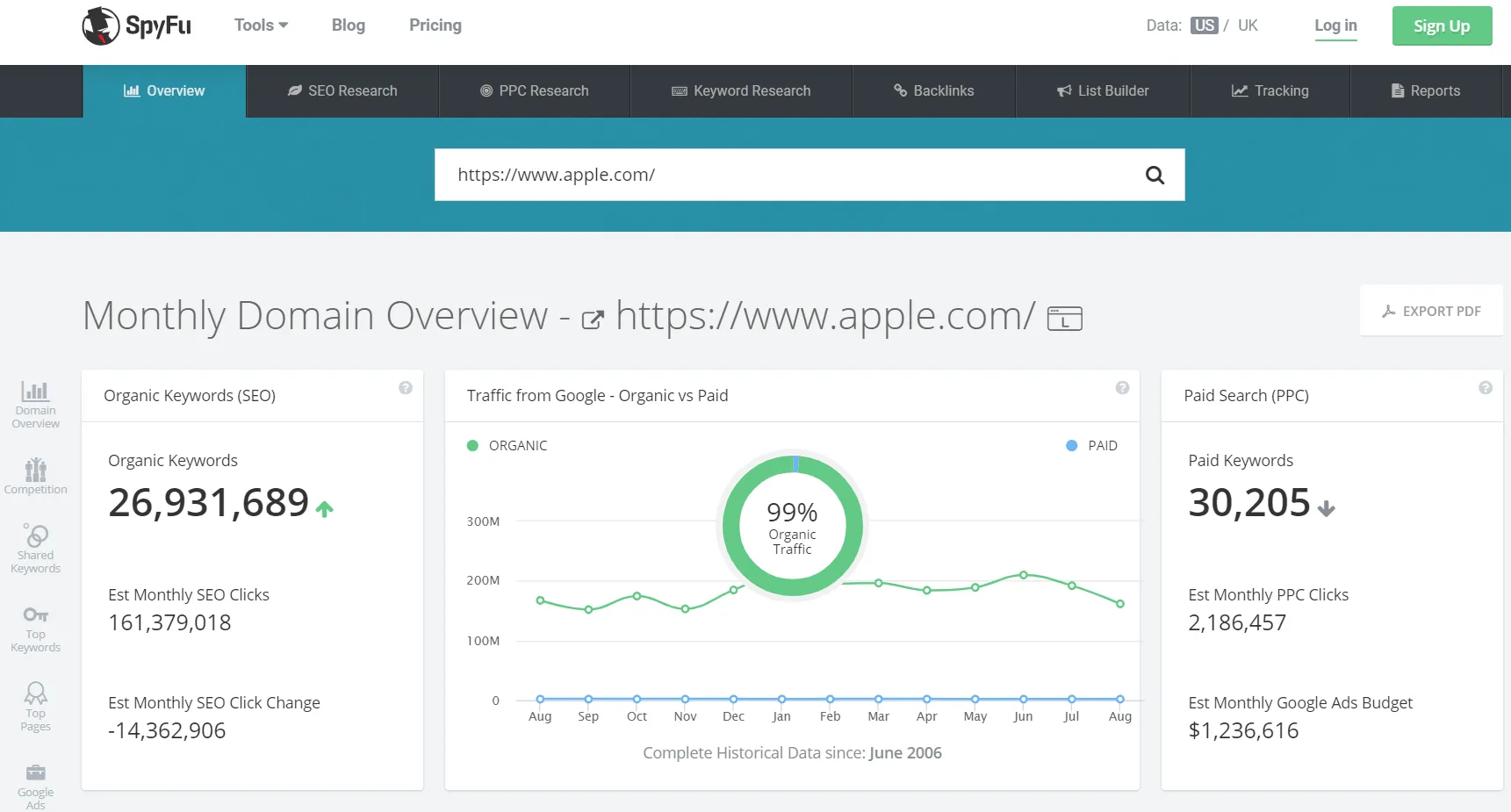Viewport: 1511px width, 812px height.
Task: Toggle the PAID series blue legend dot
Action: pyautogui.click(x=1071, y=446)
